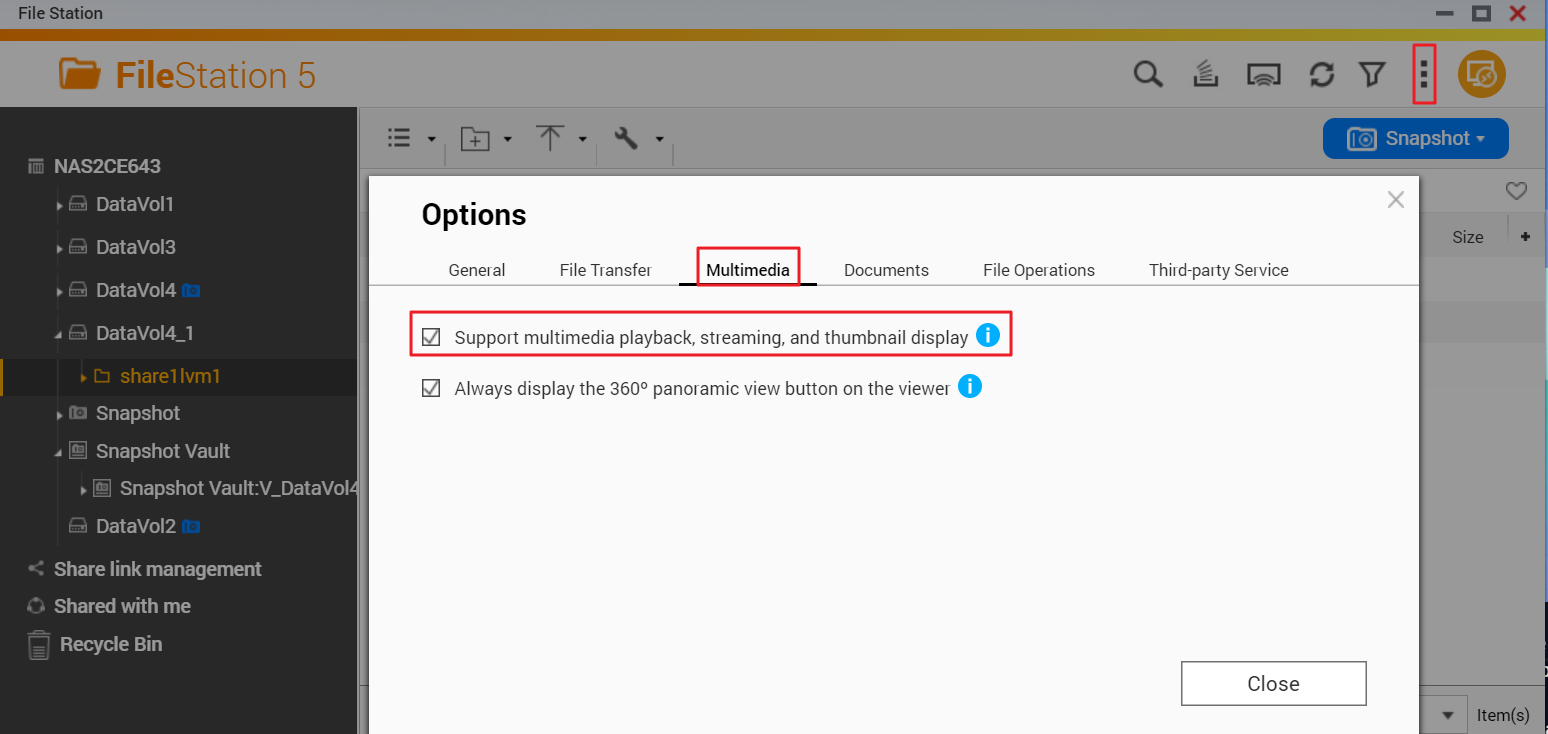Refresh the file list

[1321, 75]
